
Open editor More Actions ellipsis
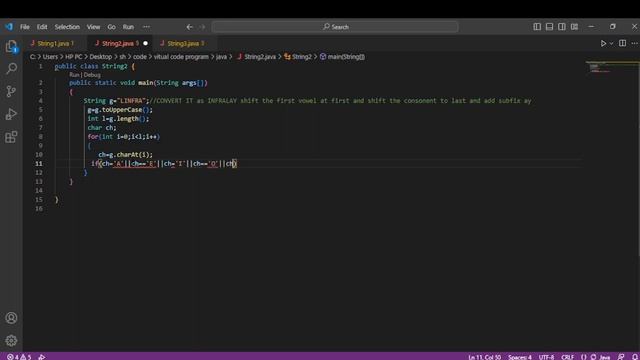634,43
